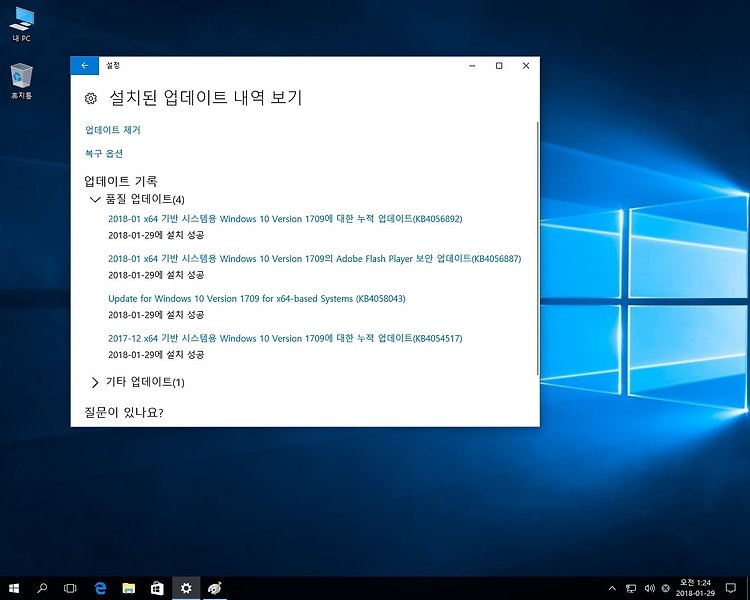
Task: Click the 업데이트 기록 heading
Action: (x=121, y=181)
